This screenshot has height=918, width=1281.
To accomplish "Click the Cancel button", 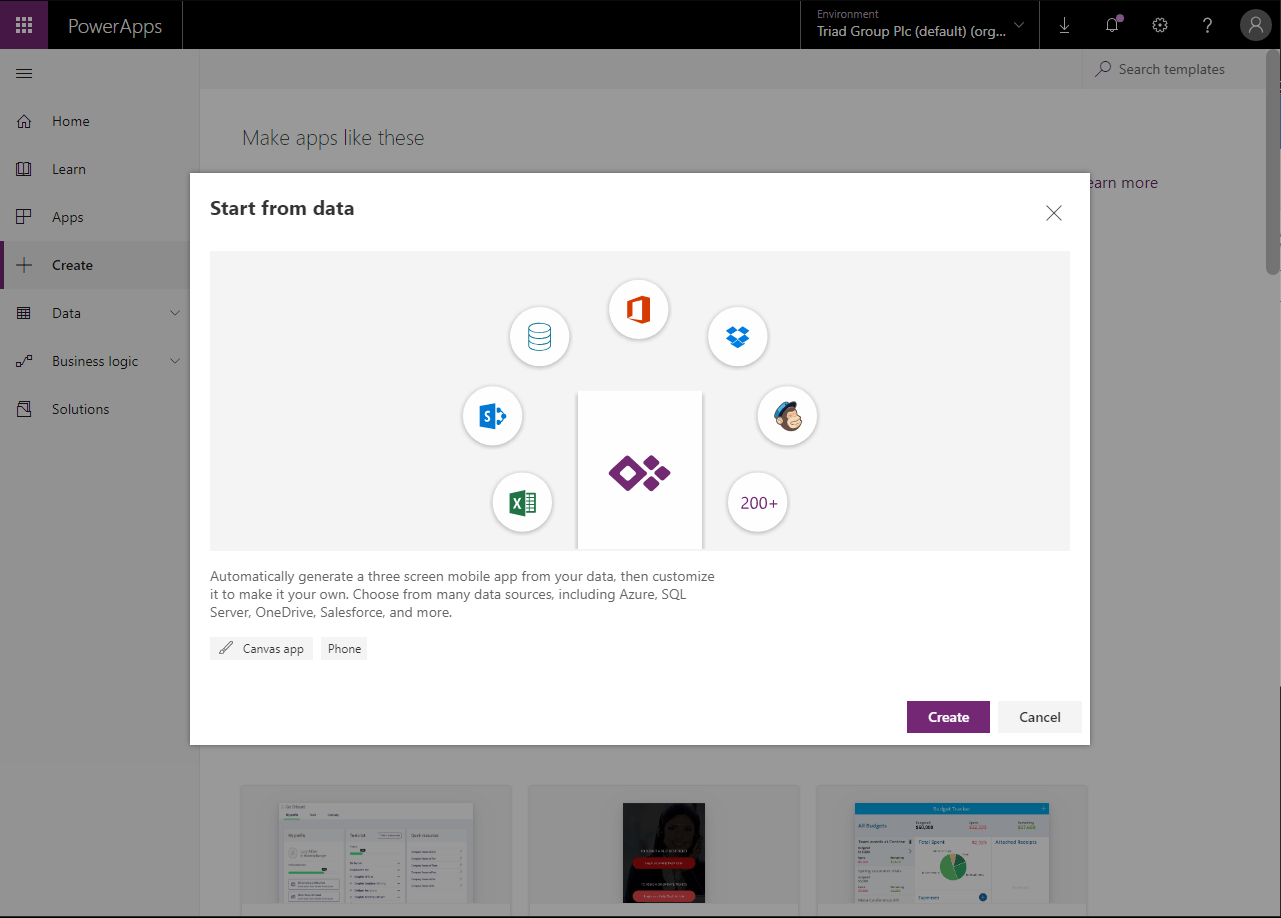I will [x=1040, y=717].
